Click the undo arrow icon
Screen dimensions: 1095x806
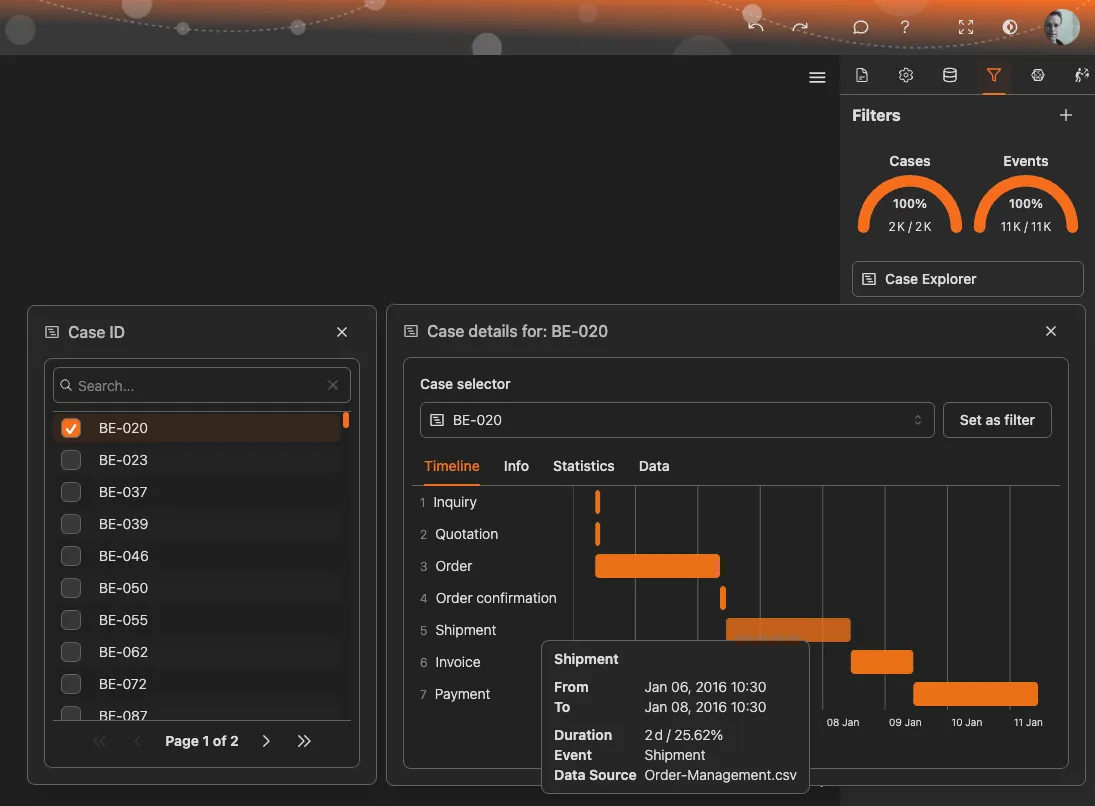pyautogui.click(x=756, y=27)
